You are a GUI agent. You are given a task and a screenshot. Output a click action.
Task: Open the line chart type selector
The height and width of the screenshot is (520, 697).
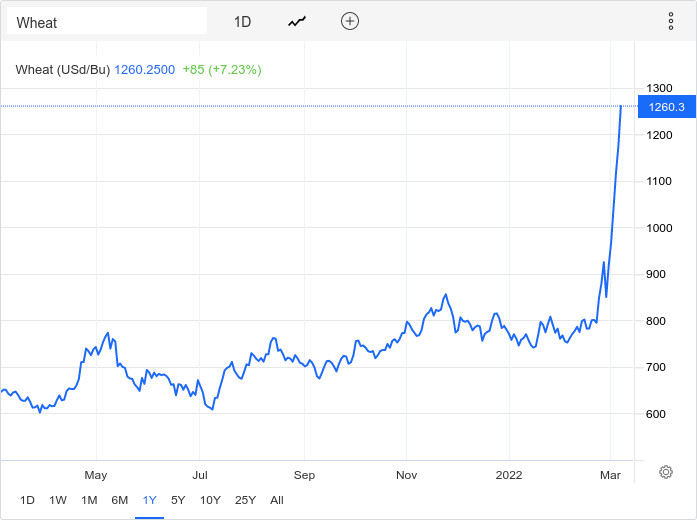tap(297, 21)
